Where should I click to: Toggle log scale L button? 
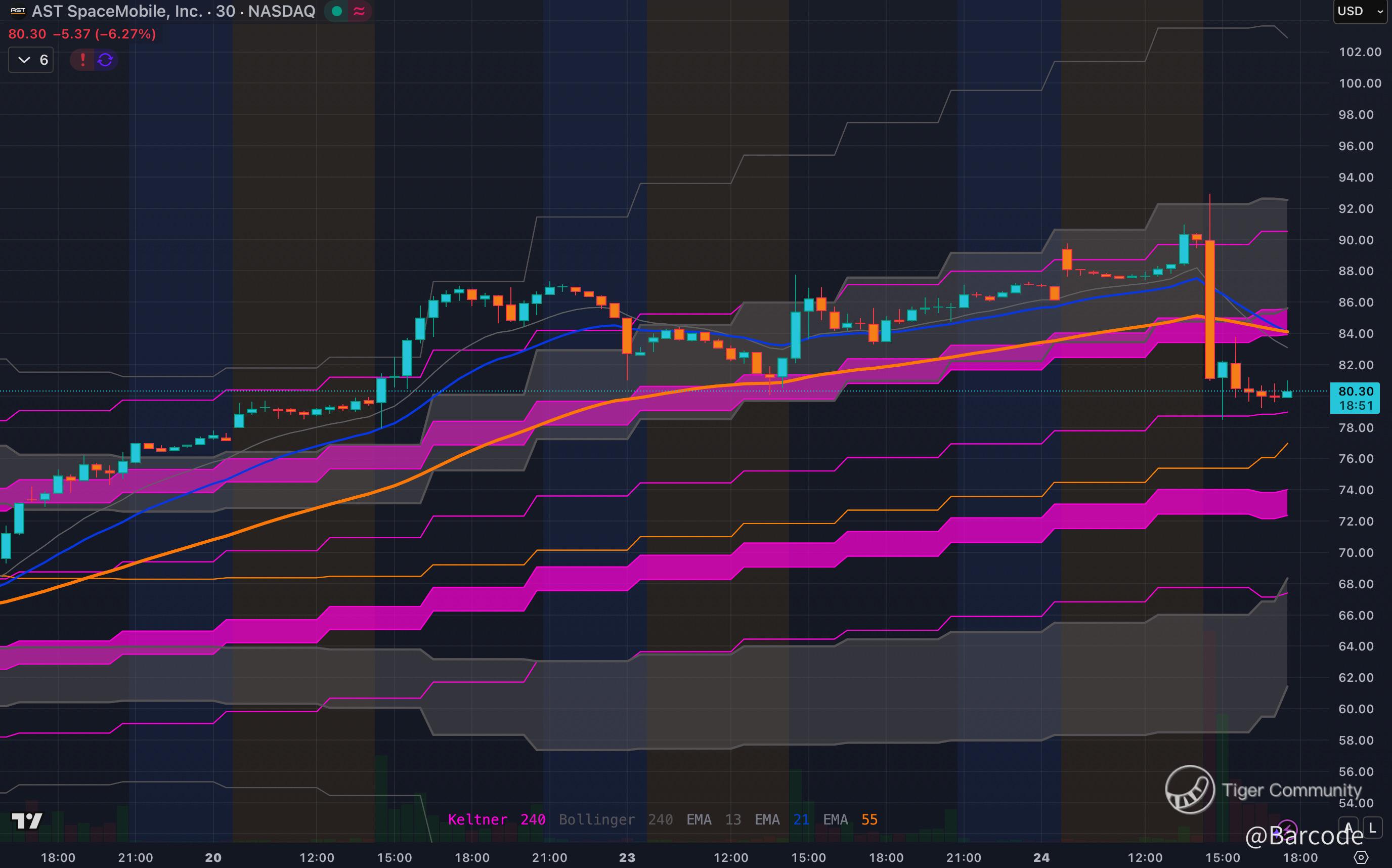[x=1372, y=827]
